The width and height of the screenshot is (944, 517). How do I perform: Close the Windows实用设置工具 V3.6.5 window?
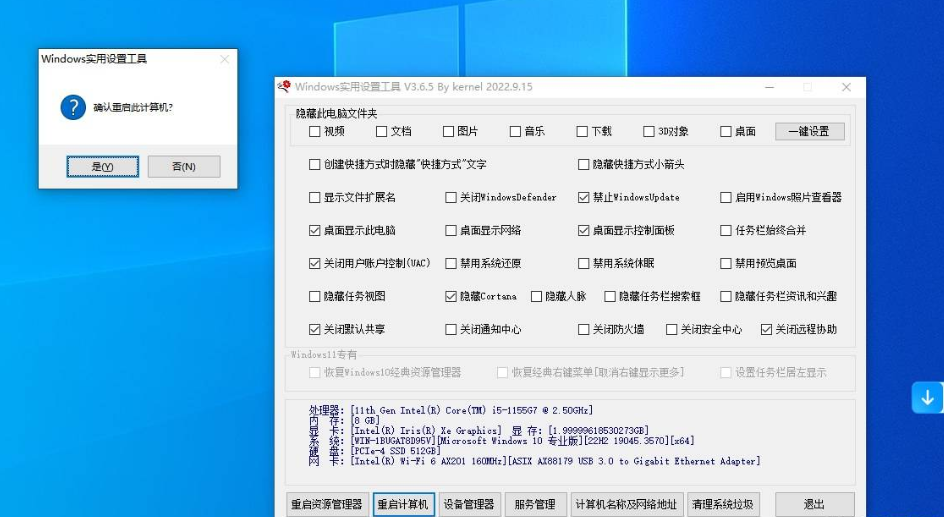click(x=846, y=87)
